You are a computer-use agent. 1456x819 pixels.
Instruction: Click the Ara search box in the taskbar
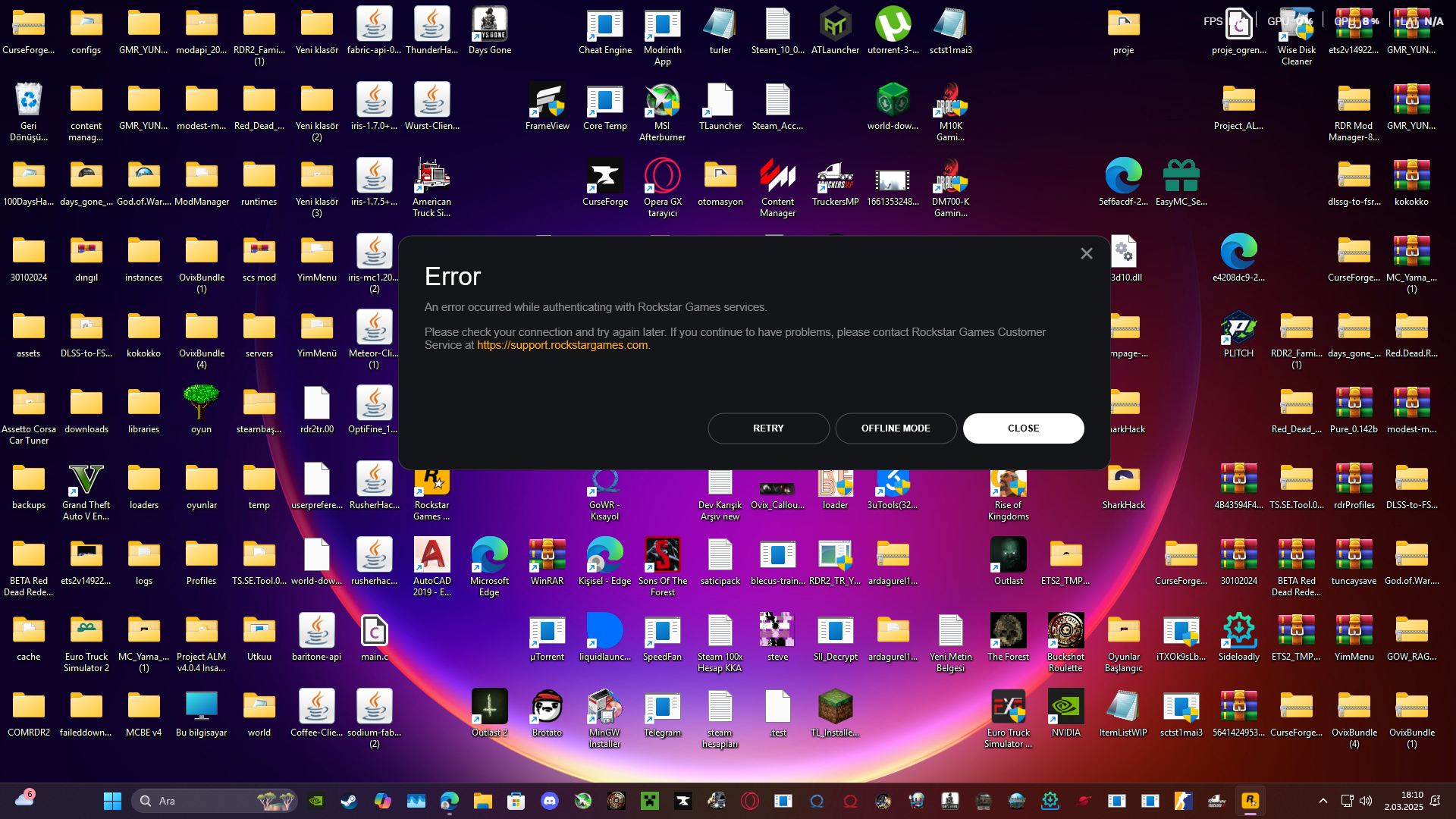coord(215,801)
